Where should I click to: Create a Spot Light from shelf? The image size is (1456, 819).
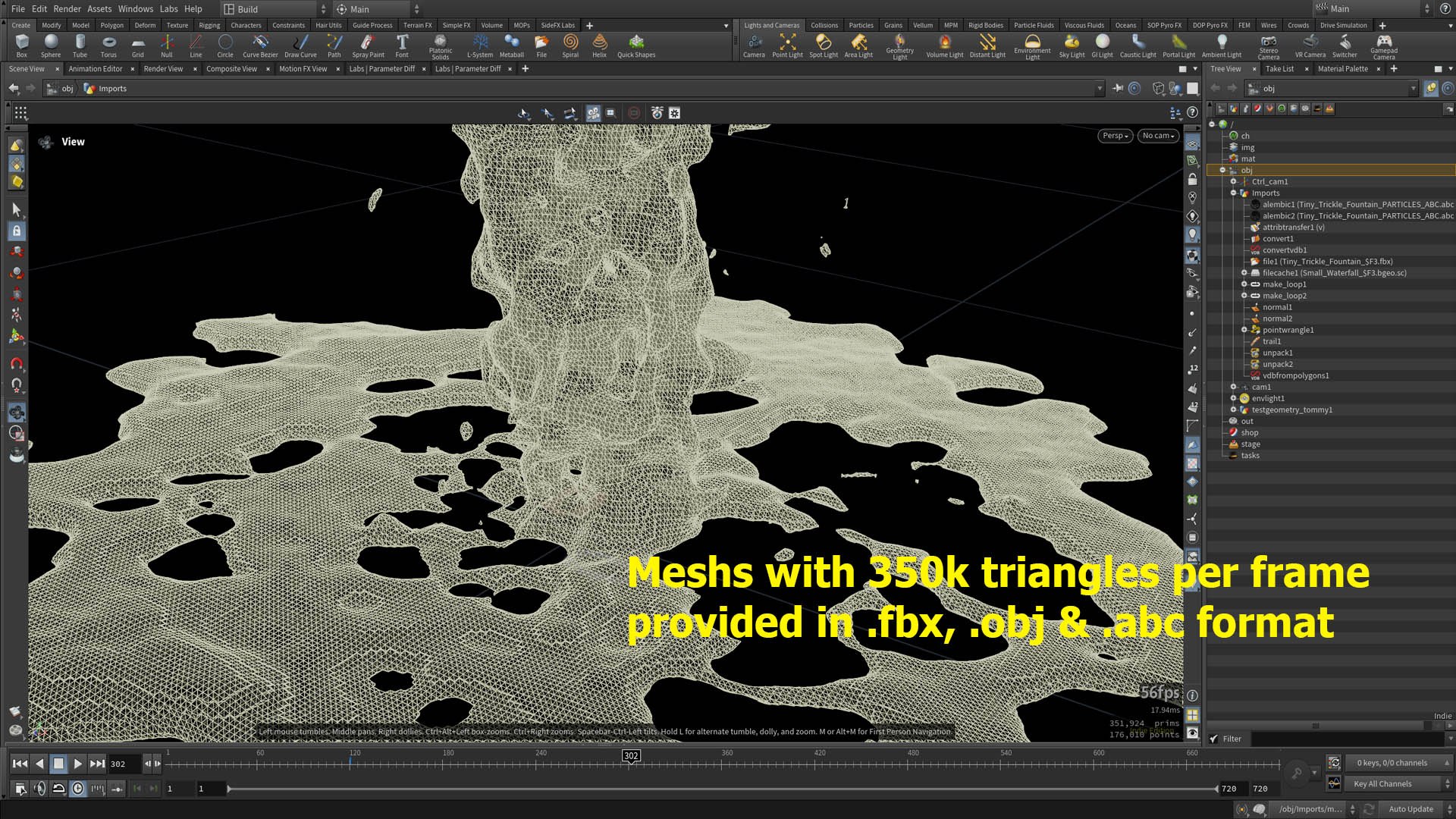823,45
